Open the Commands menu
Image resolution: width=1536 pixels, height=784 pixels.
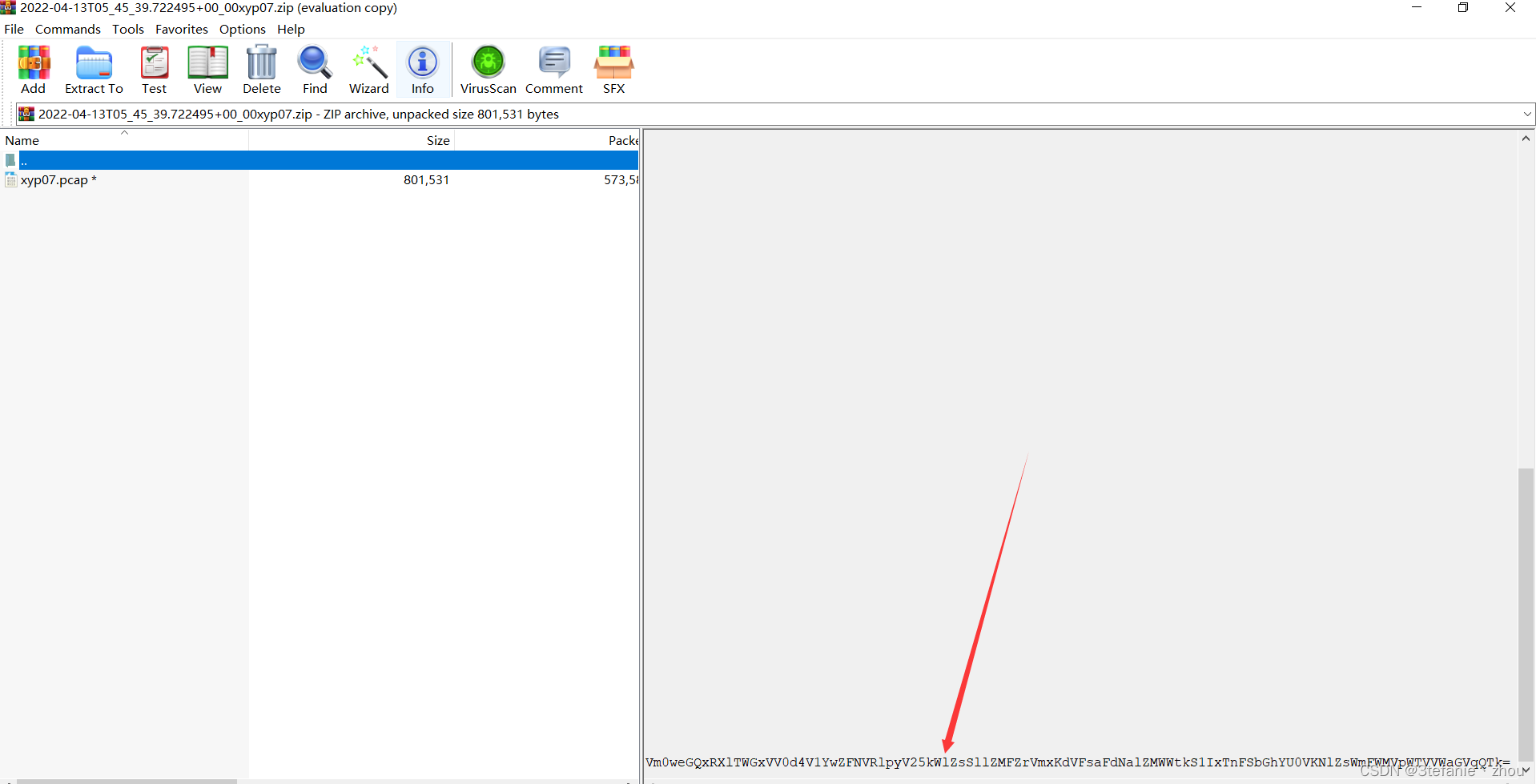click(68, 29)
